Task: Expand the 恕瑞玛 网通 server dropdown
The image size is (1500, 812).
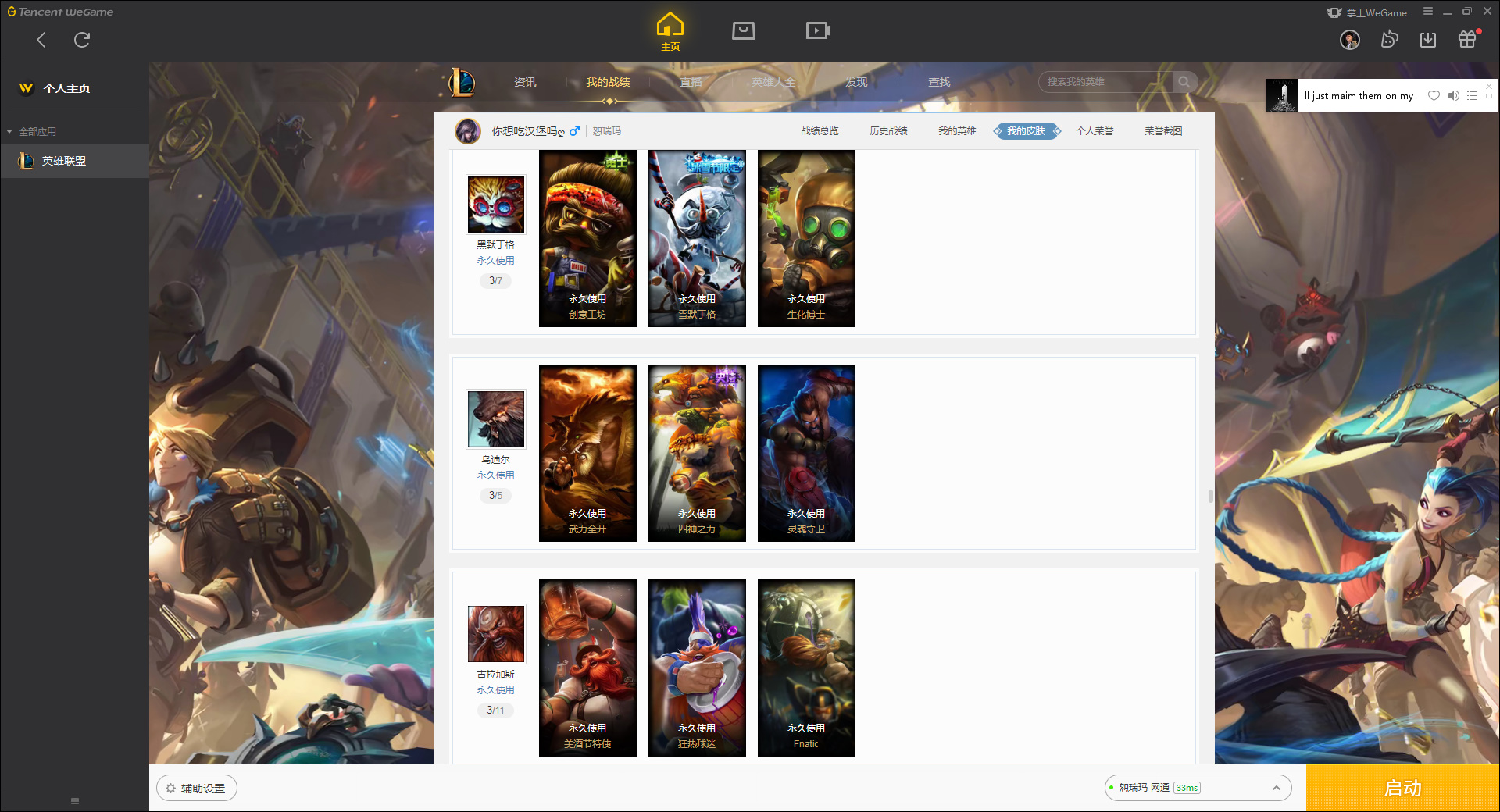Action: [1198, 788]
